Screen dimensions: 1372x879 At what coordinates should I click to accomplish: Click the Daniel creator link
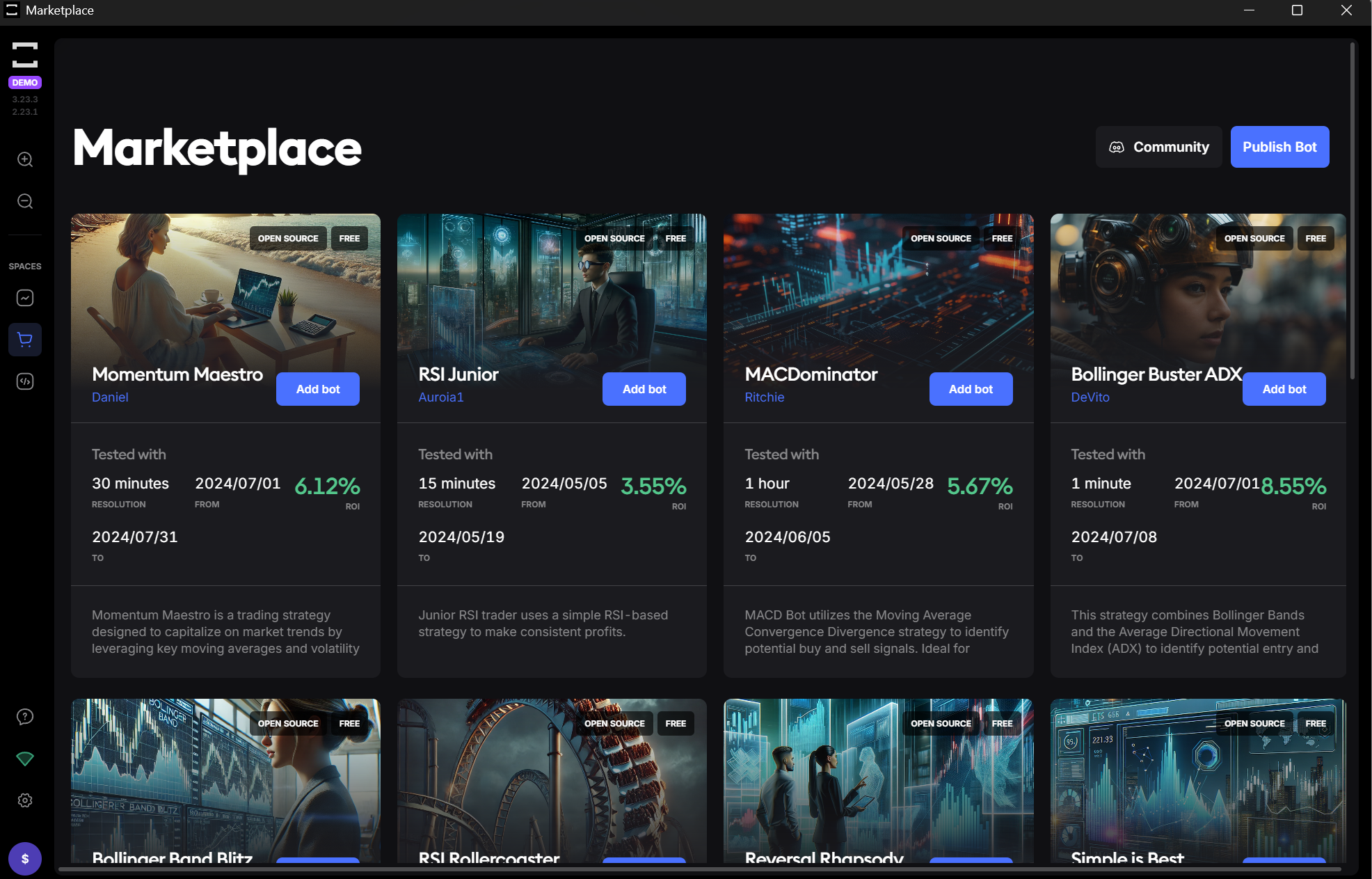[109, 397]
